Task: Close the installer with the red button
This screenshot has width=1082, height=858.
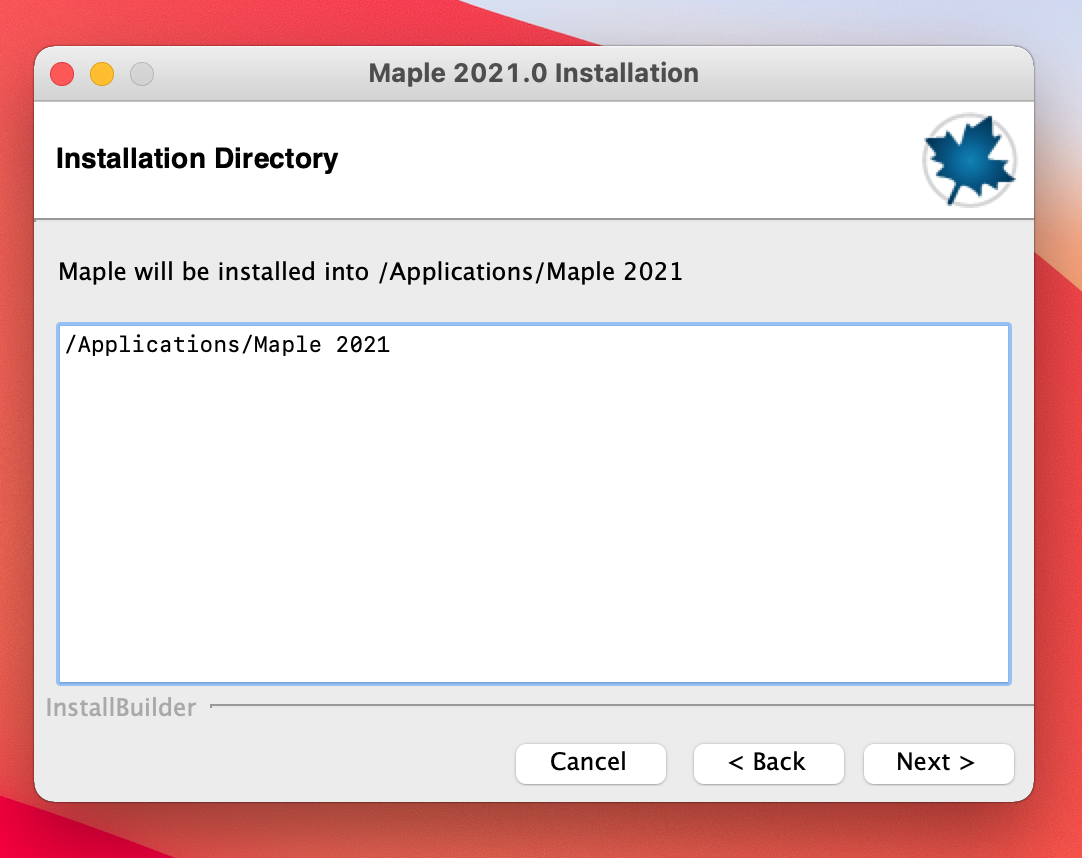Action: click(62, 74)
